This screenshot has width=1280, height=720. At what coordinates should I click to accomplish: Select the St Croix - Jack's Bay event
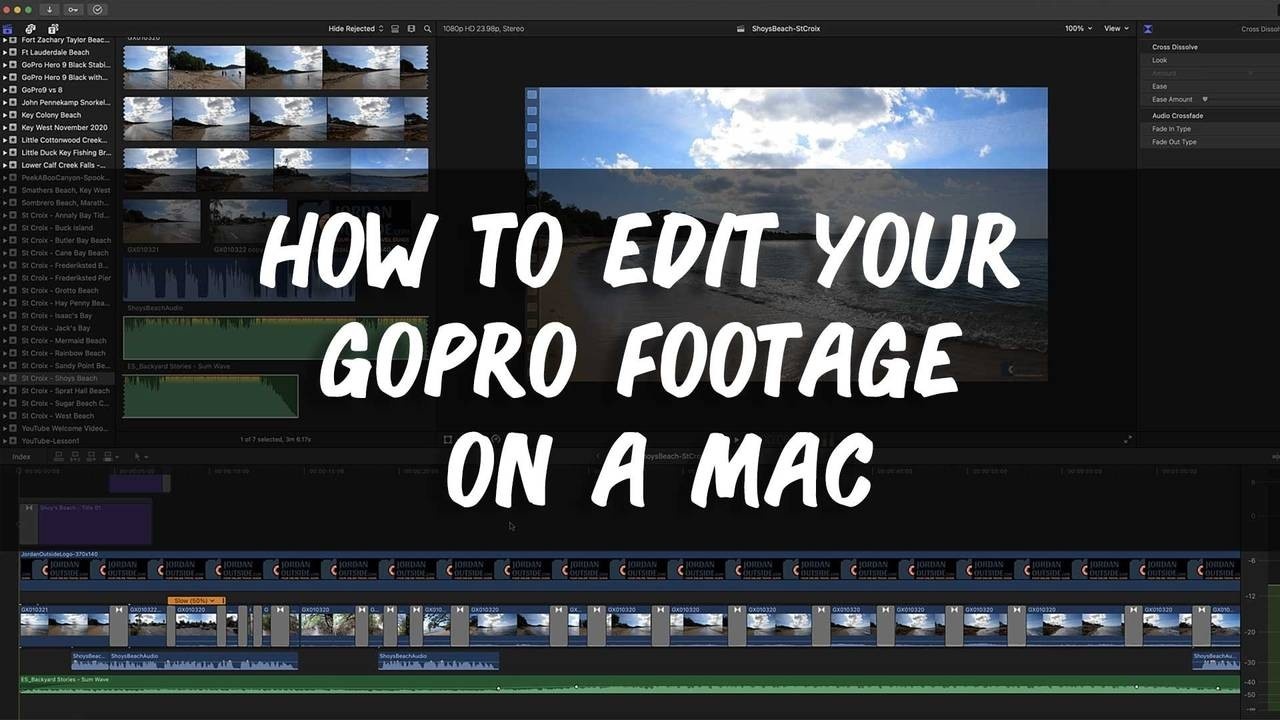(x=57, y=328)
